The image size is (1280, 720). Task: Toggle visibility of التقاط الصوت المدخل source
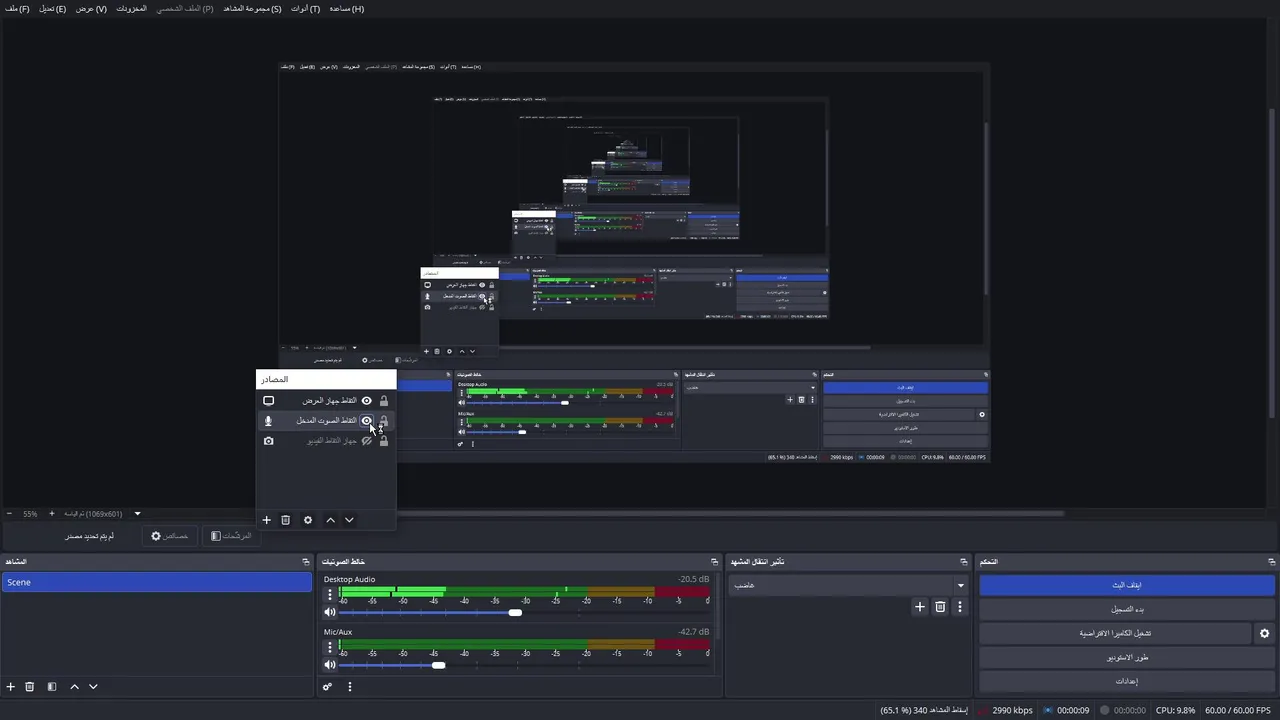pyautogui.click(x=366, y=421)
